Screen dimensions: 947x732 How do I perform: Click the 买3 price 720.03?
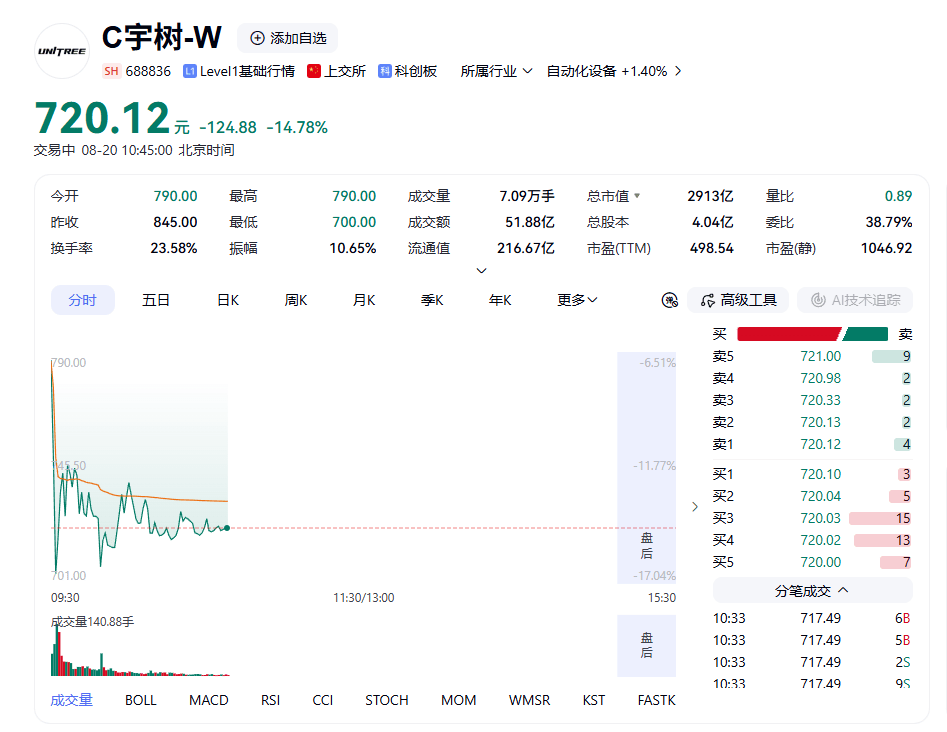[821, 518]
